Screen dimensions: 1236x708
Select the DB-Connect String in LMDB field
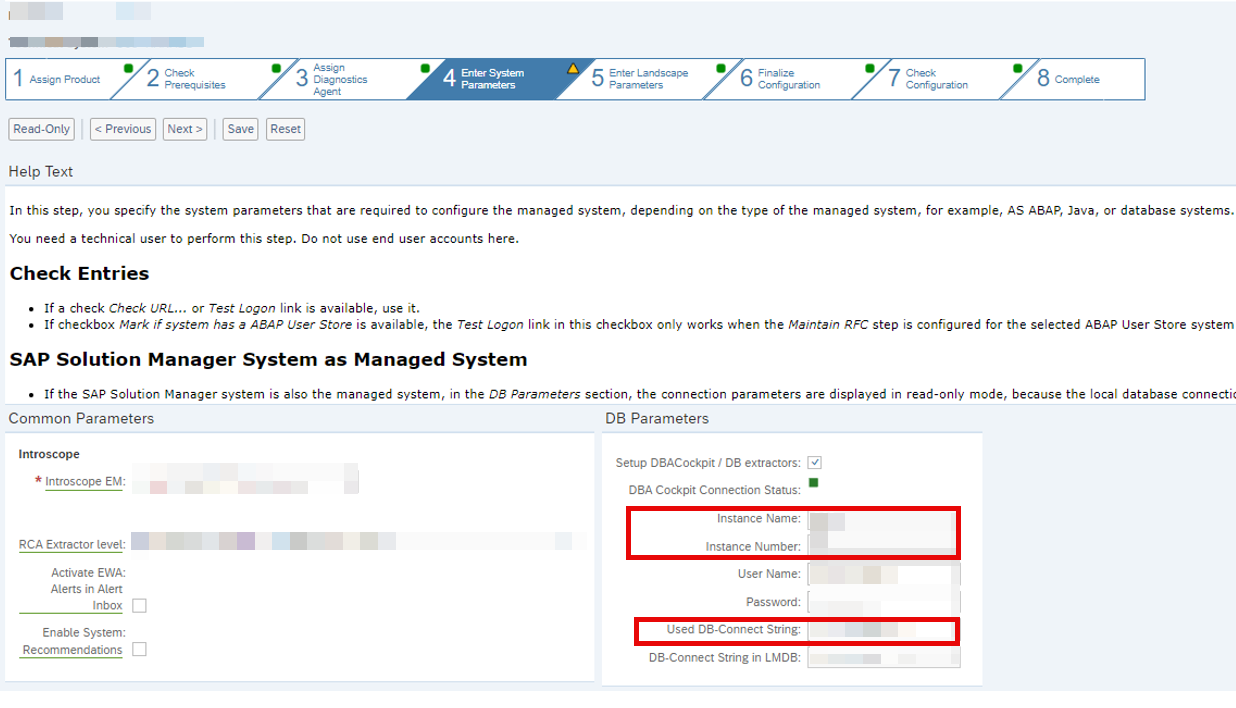[884, 658]
